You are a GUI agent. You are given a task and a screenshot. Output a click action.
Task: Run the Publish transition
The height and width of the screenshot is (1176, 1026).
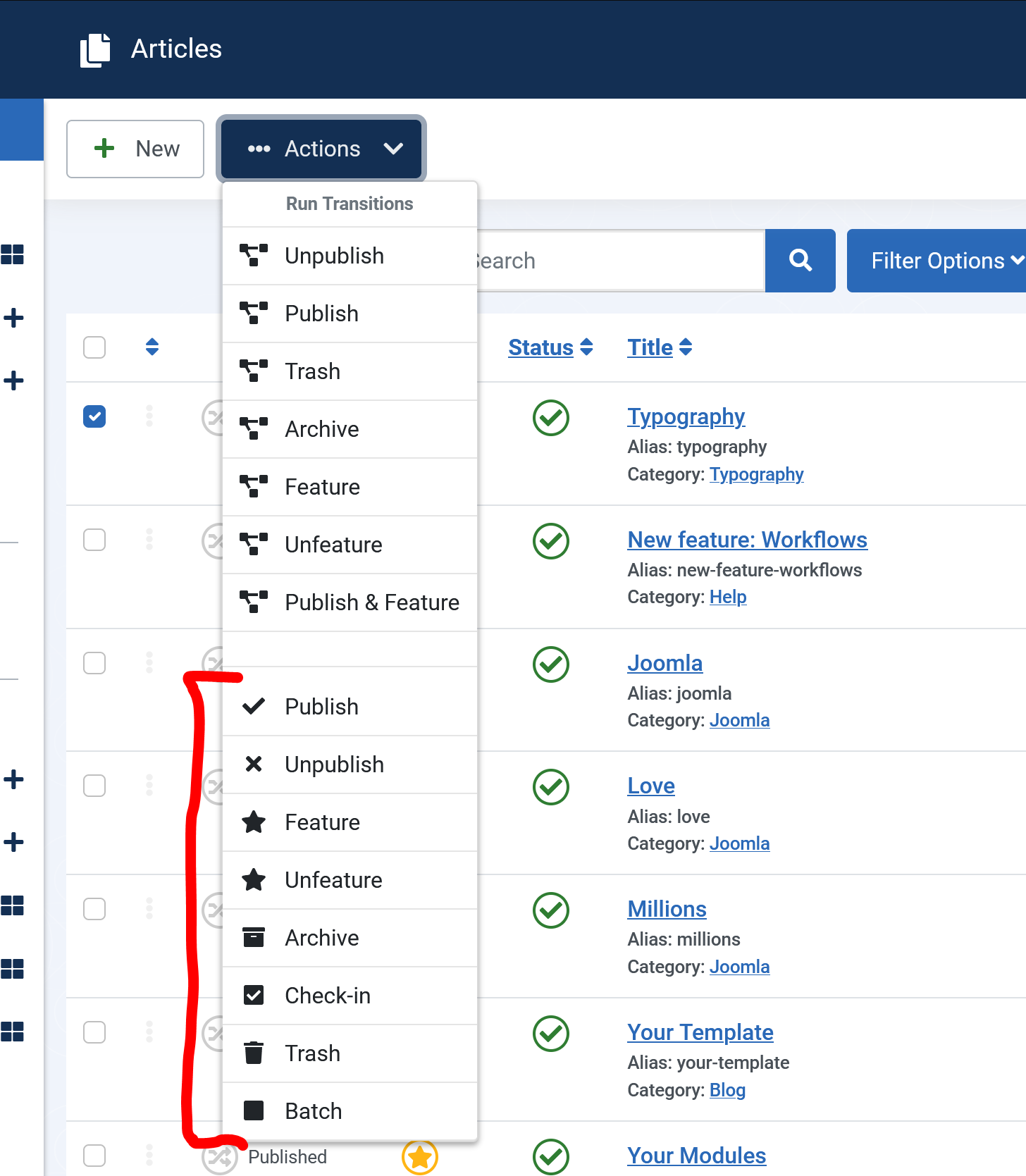click(350, 314)
